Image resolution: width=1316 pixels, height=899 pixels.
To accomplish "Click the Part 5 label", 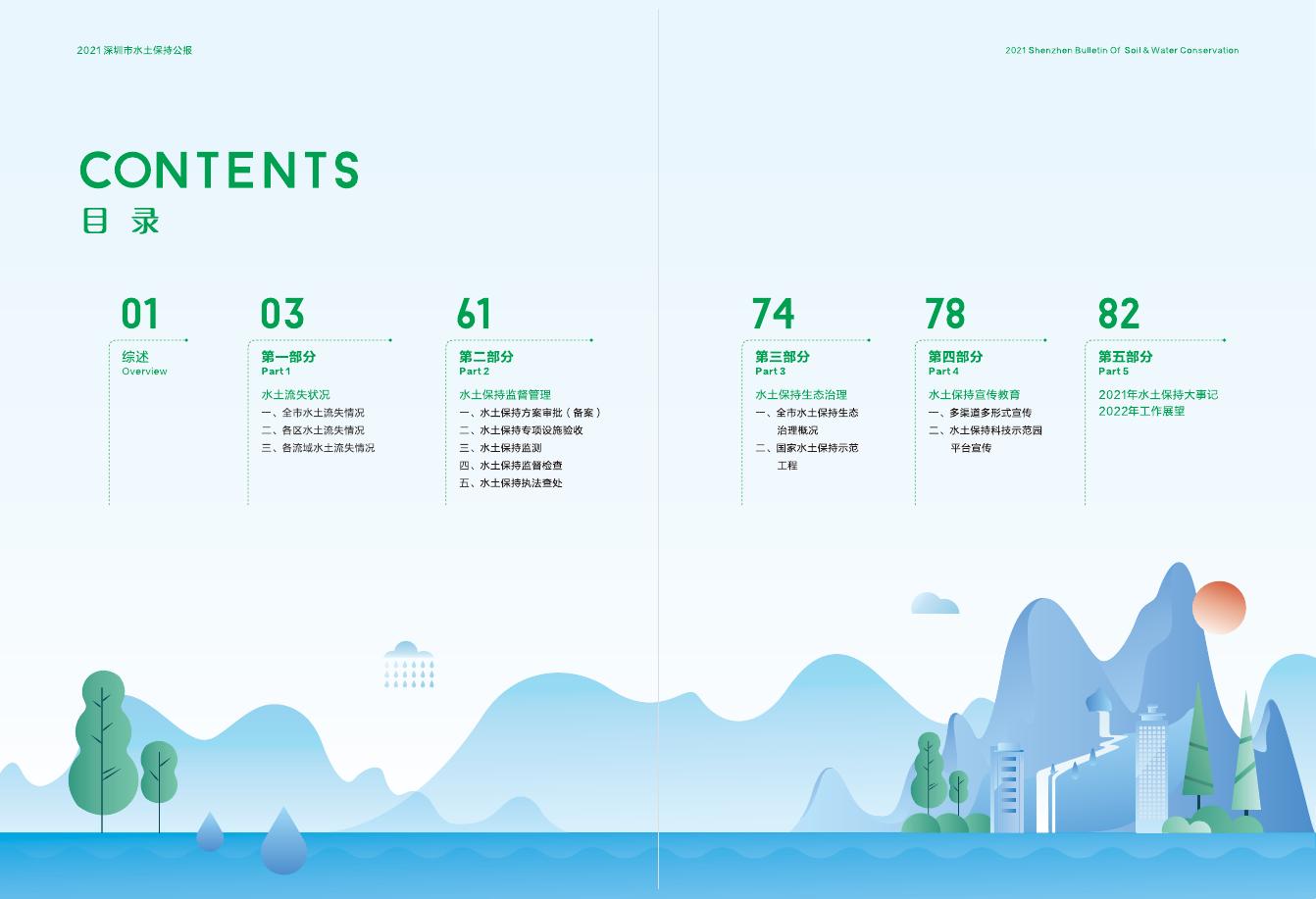I will (x=1114, y=372).
